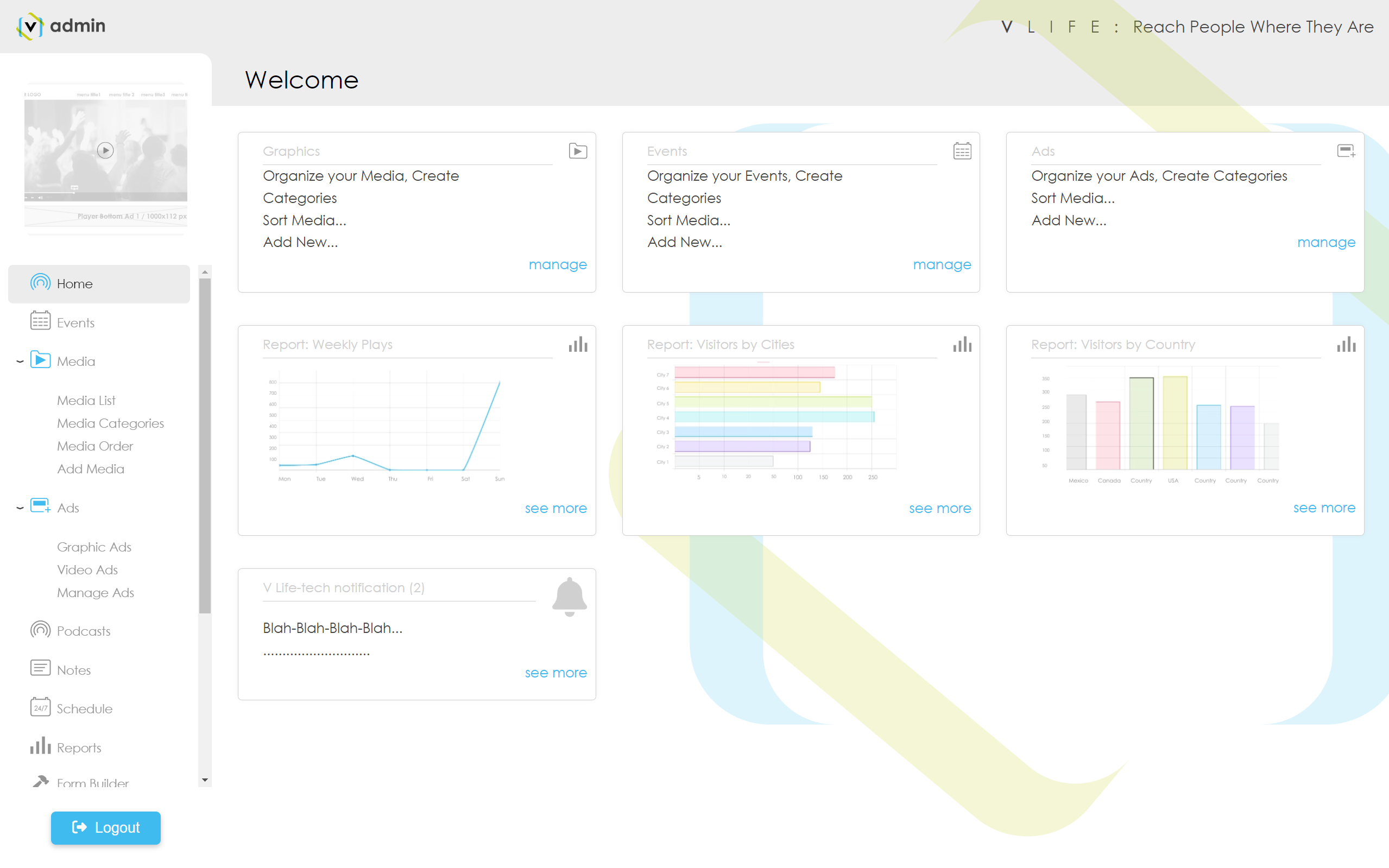Image resolution: width=1389 pixels, height=868 pixels.
Task: Click the Events card calendar icon
Action: tap(962, 151)
